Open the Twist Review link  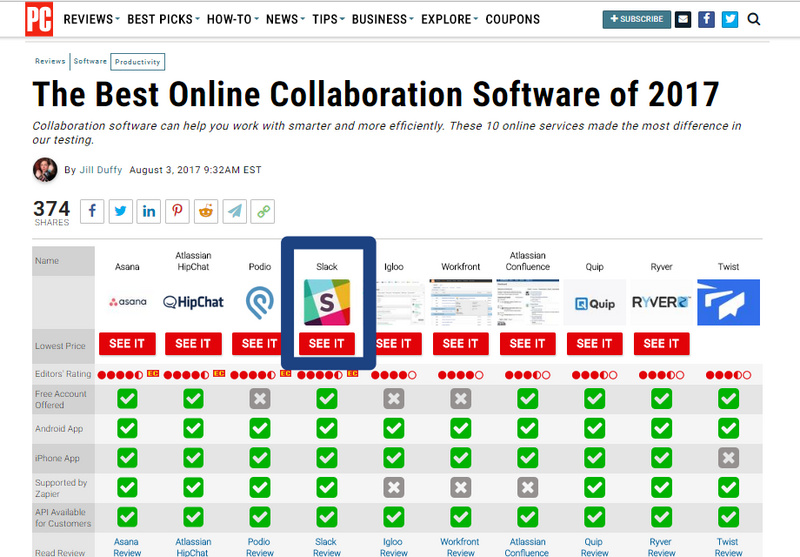pos(728,547)
